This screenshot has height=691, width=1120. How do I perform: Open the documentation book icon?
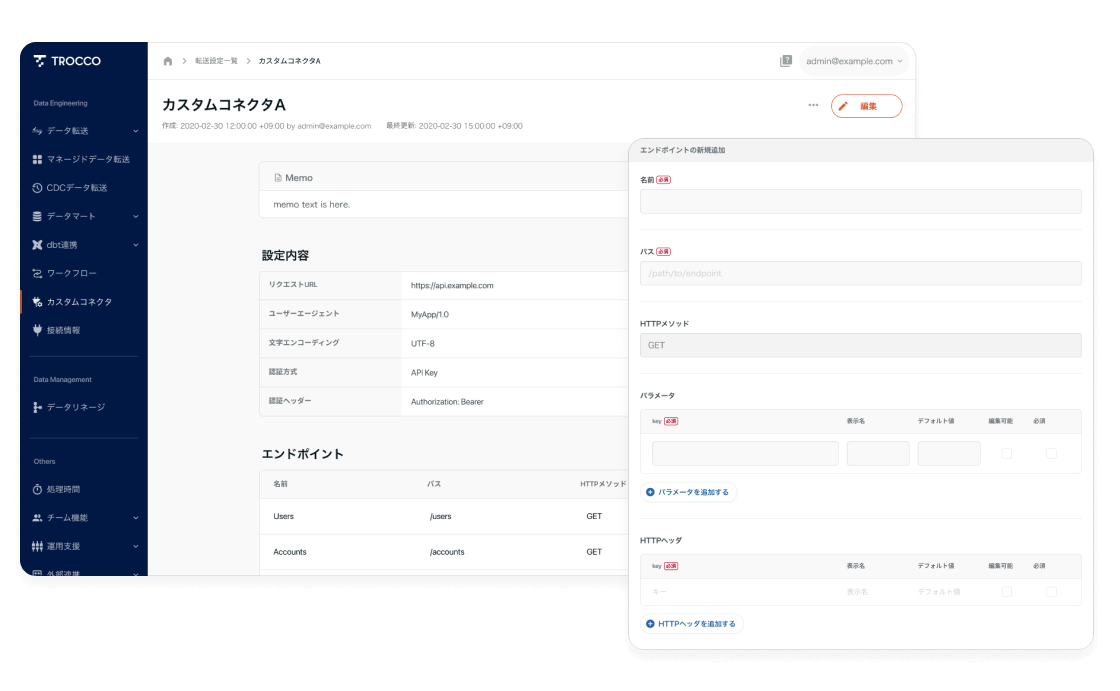pos(786,61)
